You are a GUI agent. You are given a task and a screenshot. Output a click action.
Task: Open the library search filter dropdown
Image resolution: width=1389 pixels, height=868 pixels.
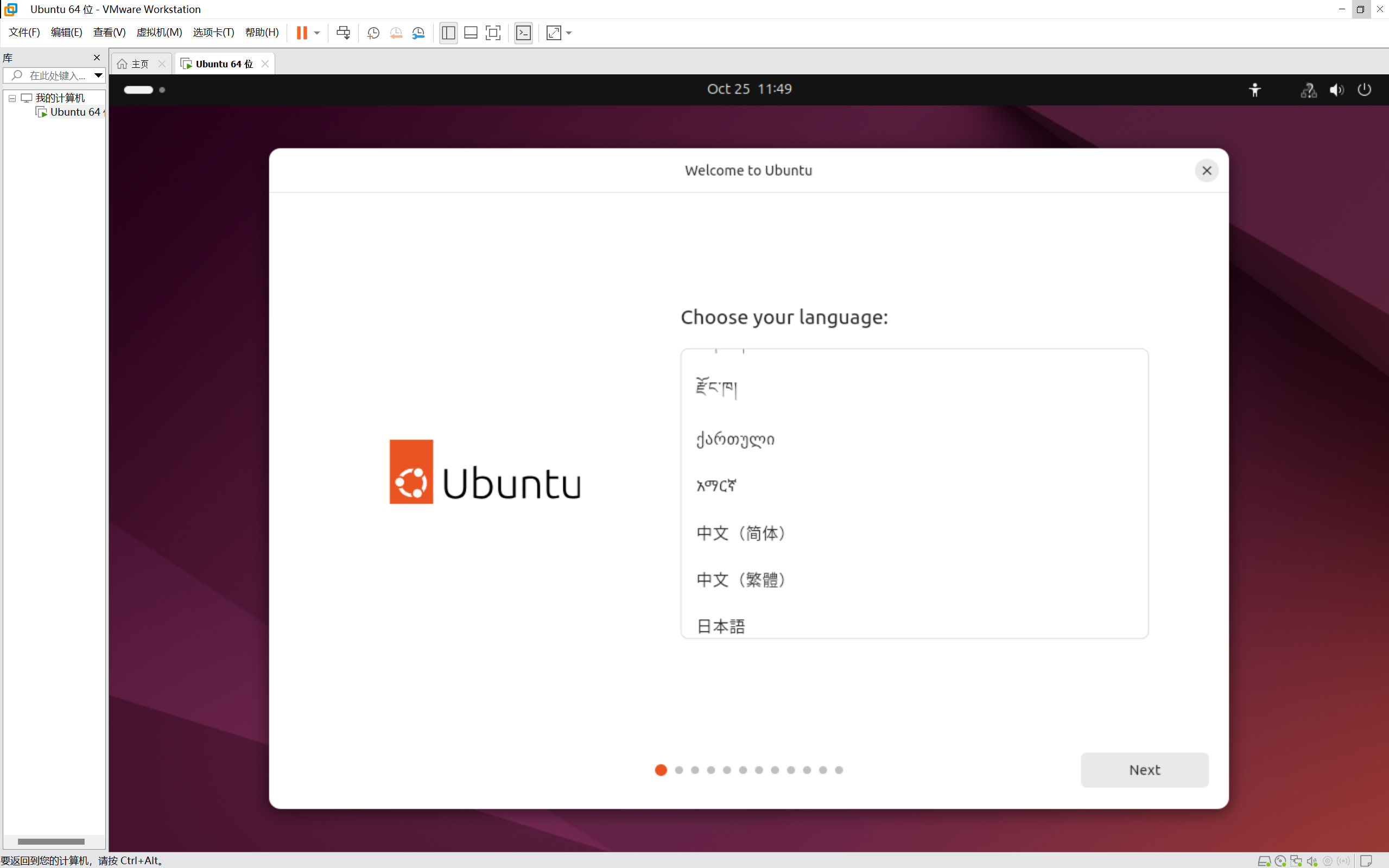coord(99,75)
